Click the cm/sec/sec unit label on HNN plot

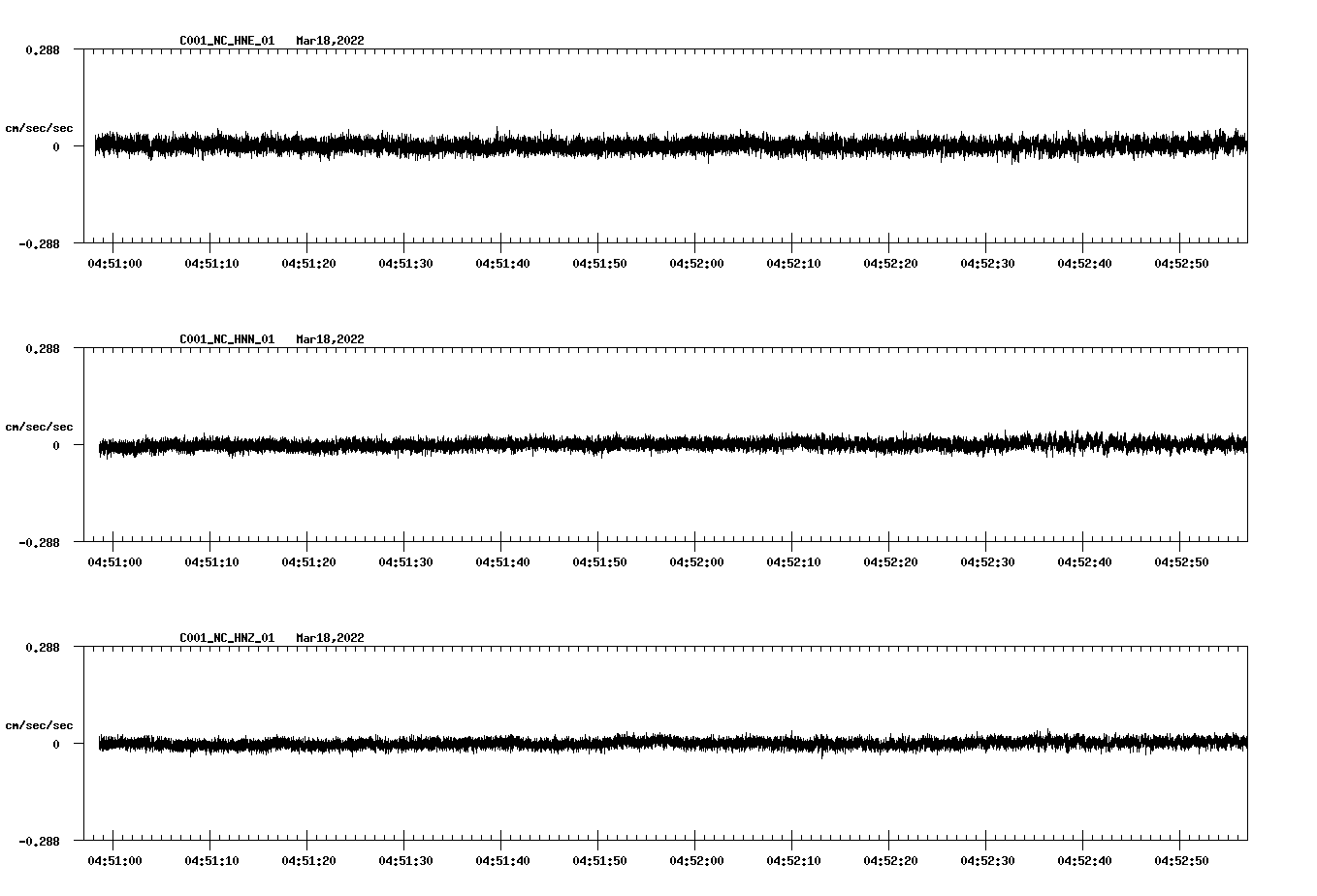(40, 427)
